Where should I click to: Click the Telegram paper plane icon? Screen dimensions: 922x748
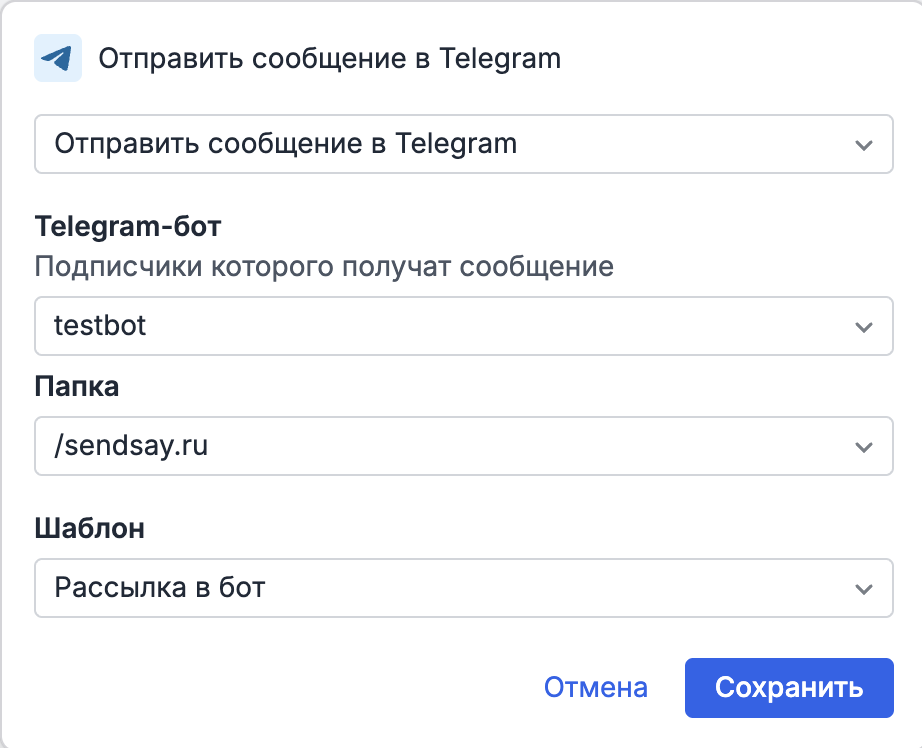click(x=57, y=57)
